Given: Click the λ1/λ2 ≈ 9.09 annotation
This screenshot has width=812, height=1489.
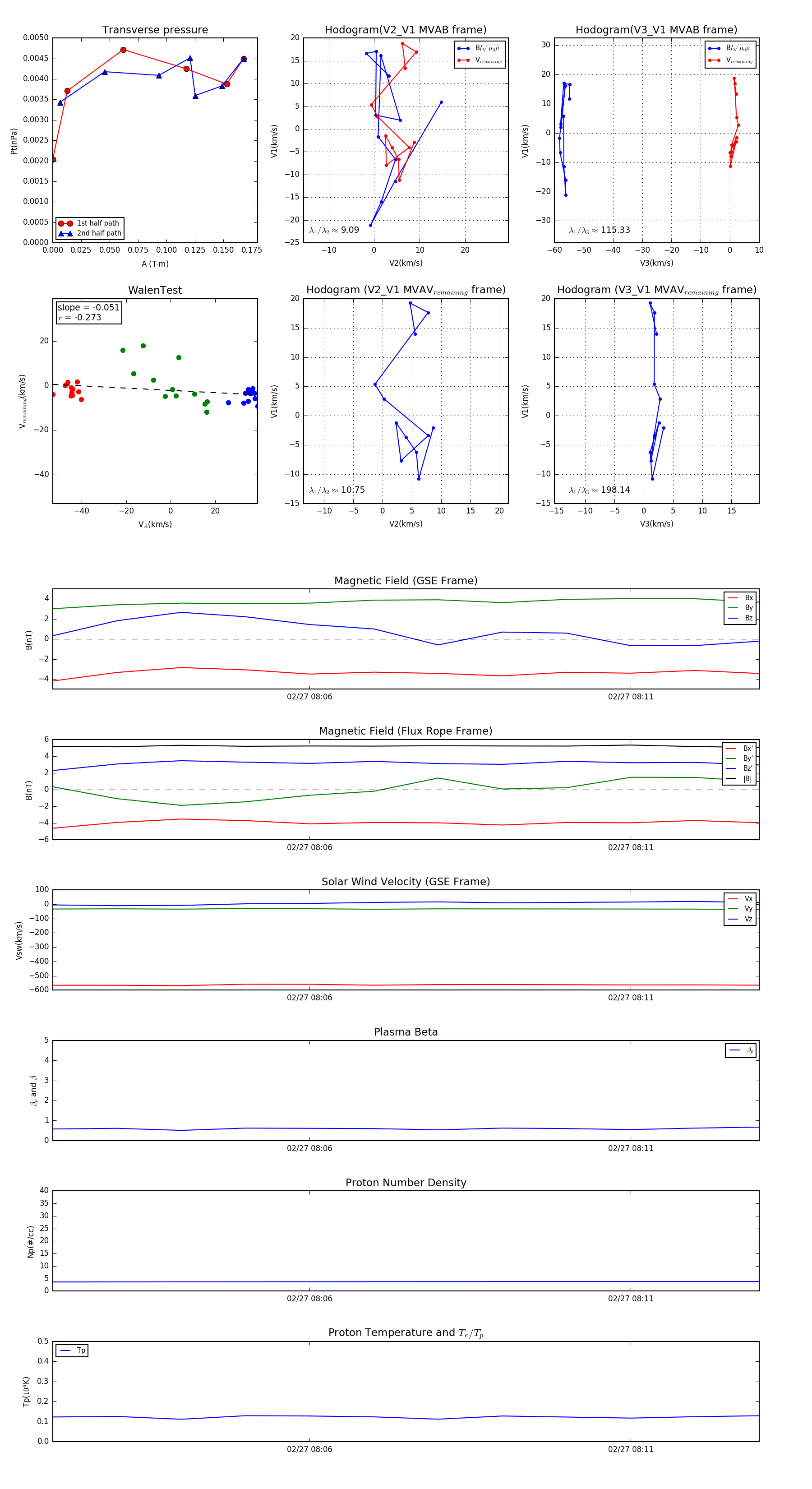Looking at the screenshot, I should click(334, 230).
